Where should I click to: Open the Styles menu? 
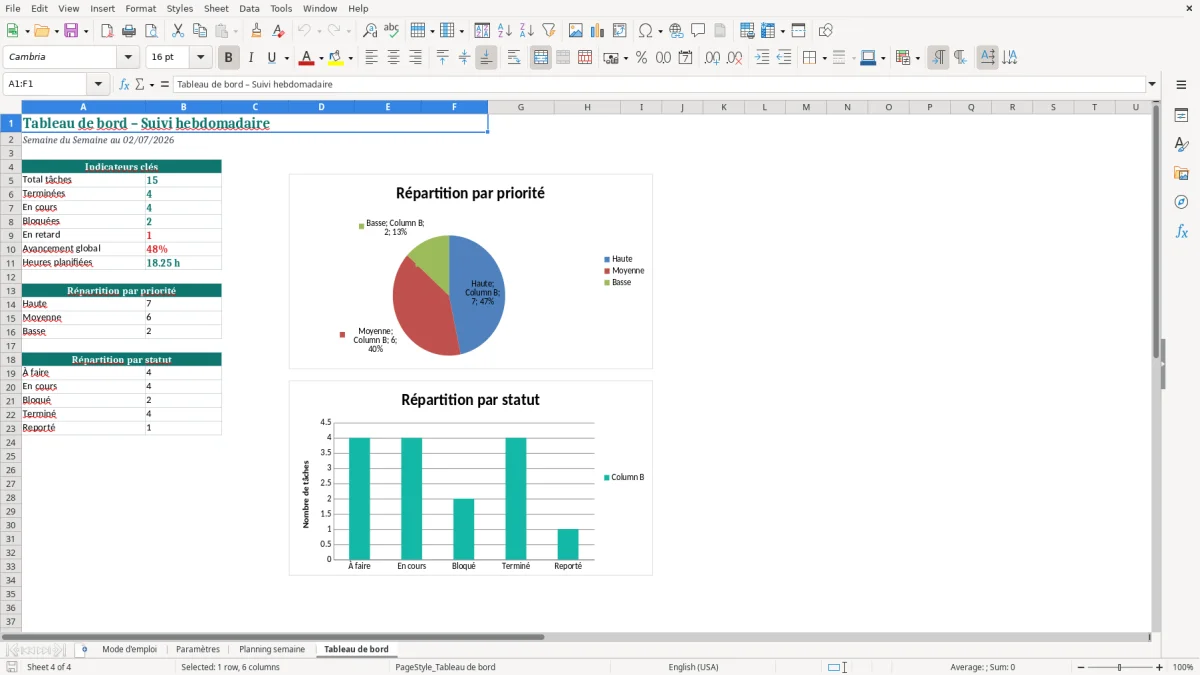click(x=180, y=8)
